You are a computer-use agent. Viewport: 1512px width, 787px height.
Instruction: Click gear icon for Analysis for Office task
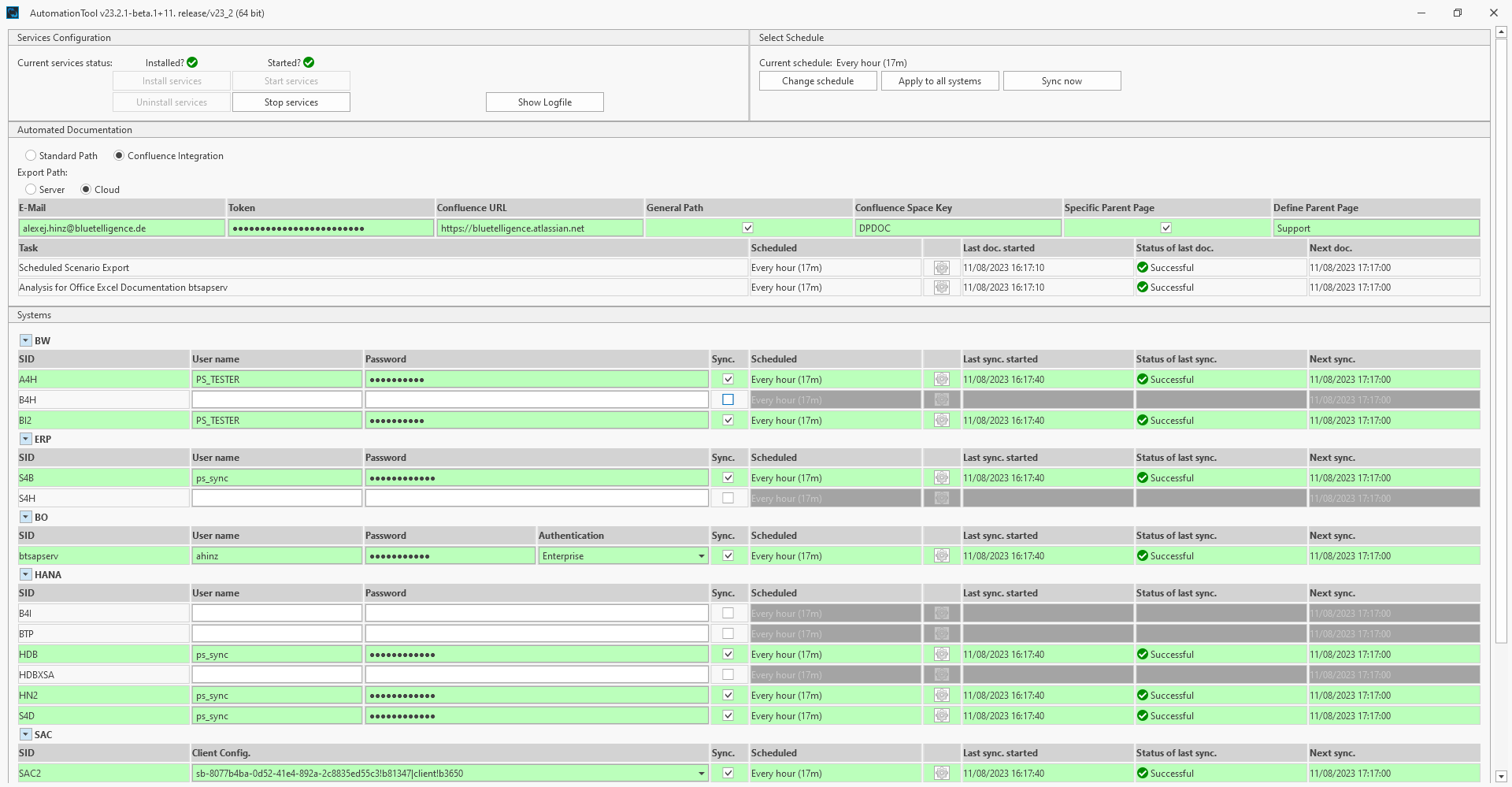pos(941,288)
